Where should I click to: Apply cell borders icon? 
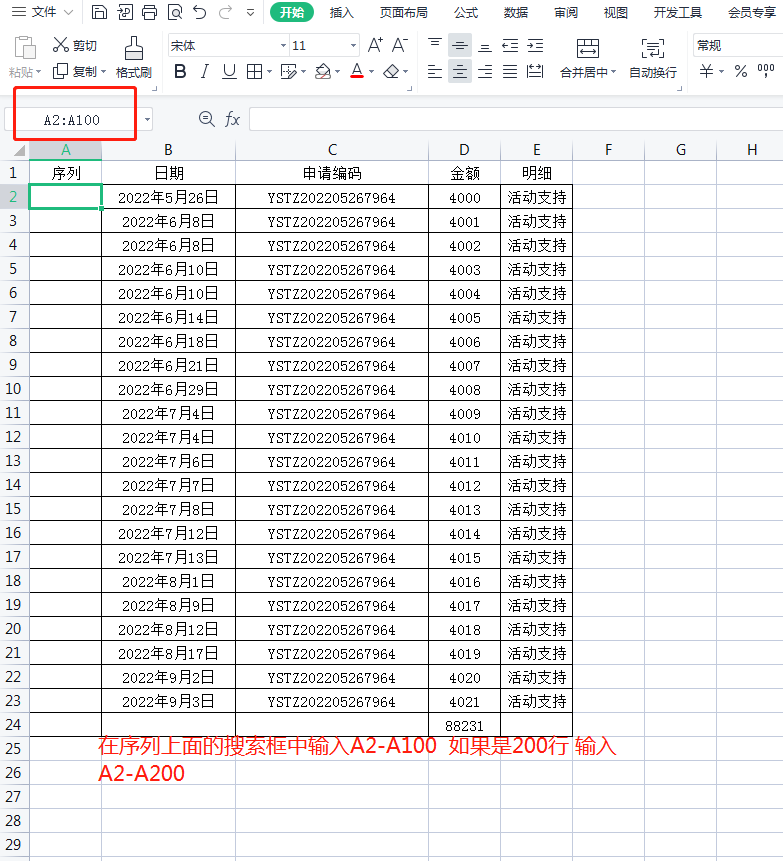(x=254, y=71)
